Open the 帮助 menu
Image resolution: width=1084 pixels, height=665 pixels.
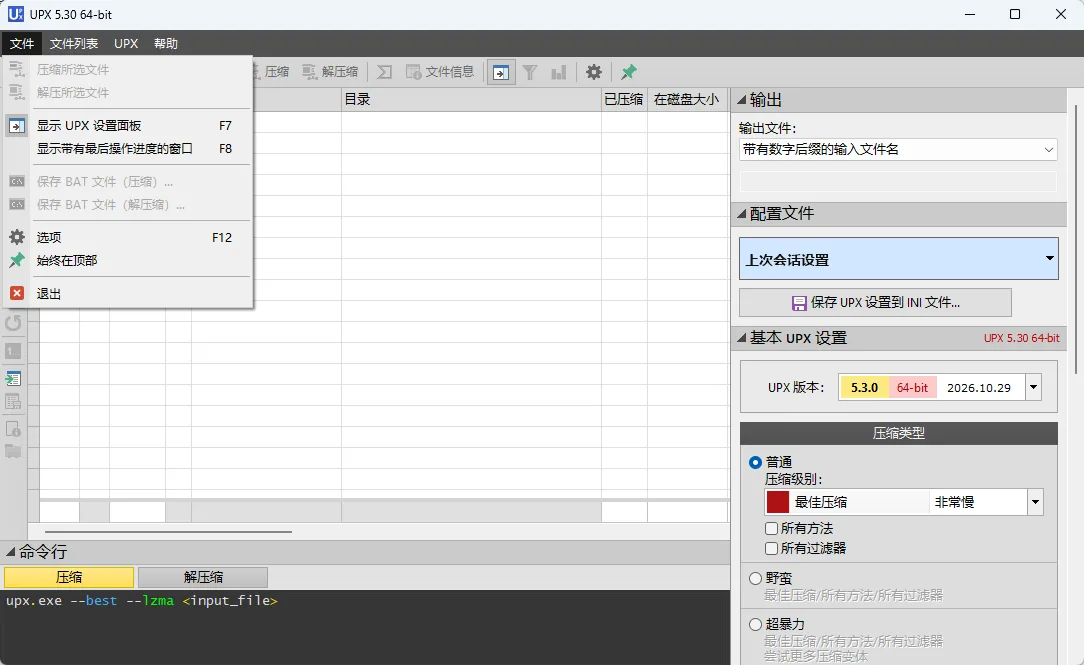point(166,44)
